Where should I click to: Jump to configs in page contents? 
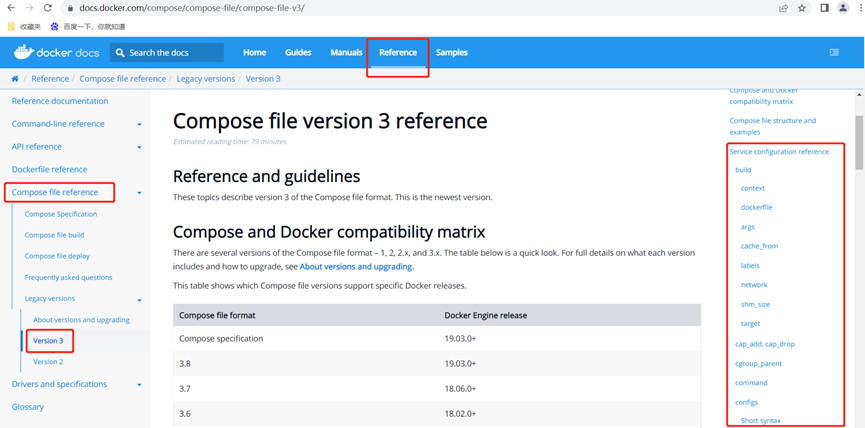746,402
